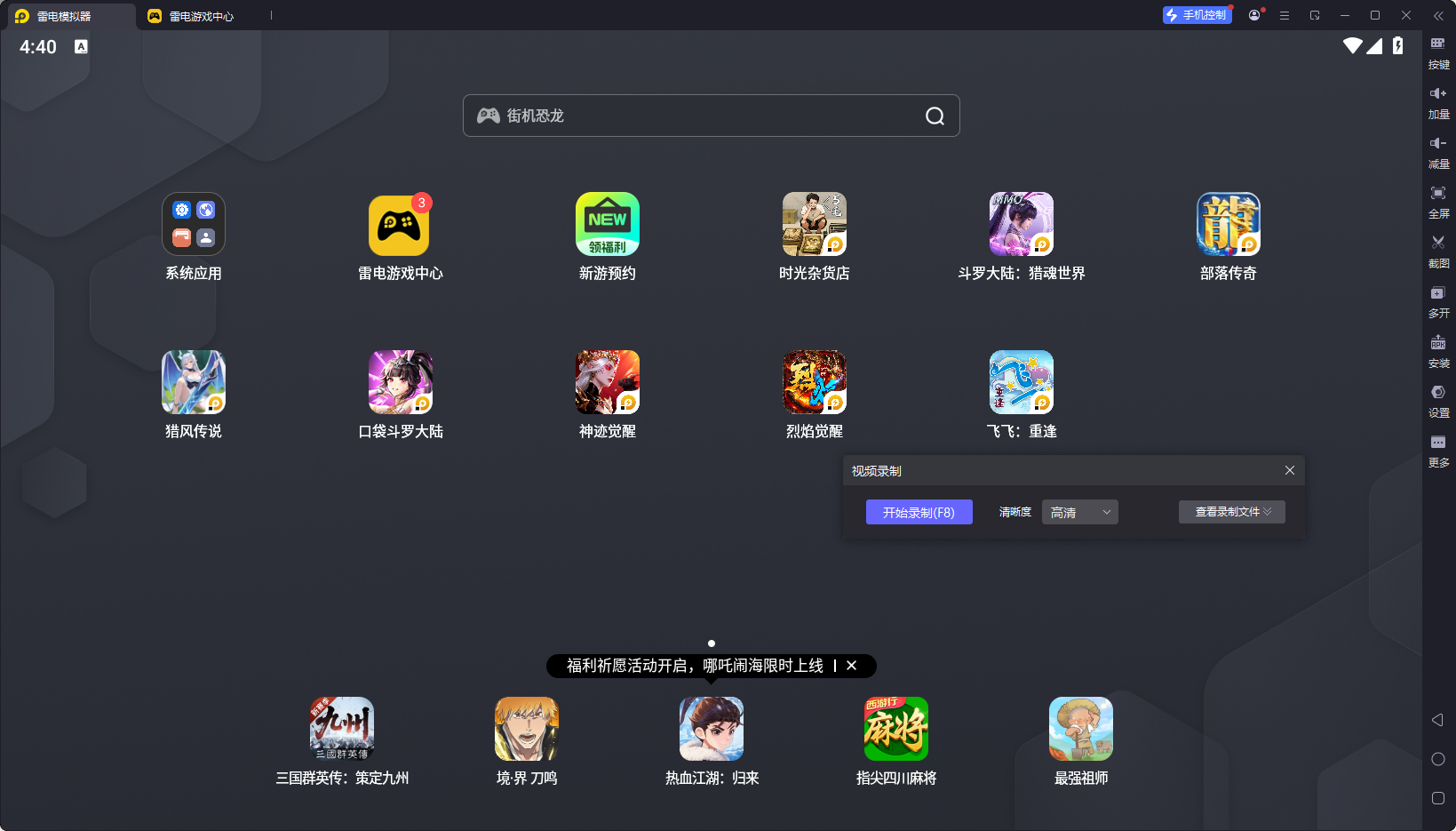Tap the Android back triangle button
This screenshot has width=1456, height=831.
tap(1437, 720)
